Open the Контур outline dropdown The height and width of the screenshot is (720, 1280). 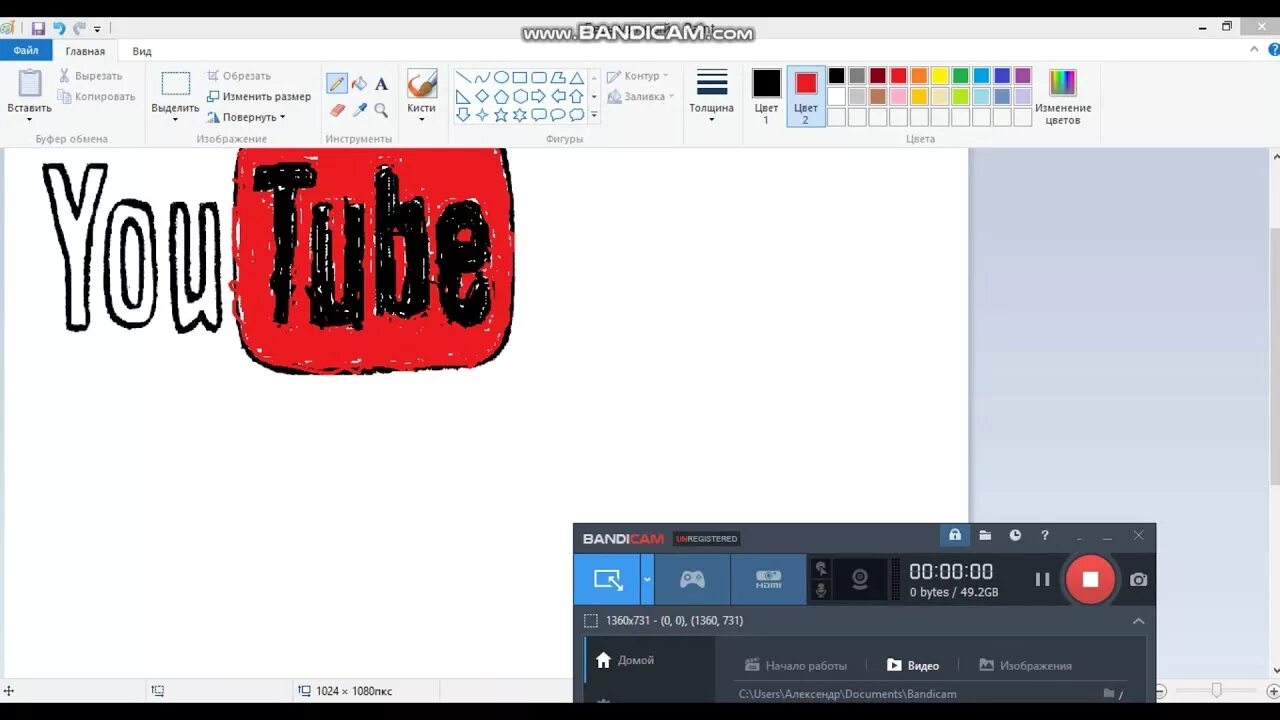click(x=638, y=76)
